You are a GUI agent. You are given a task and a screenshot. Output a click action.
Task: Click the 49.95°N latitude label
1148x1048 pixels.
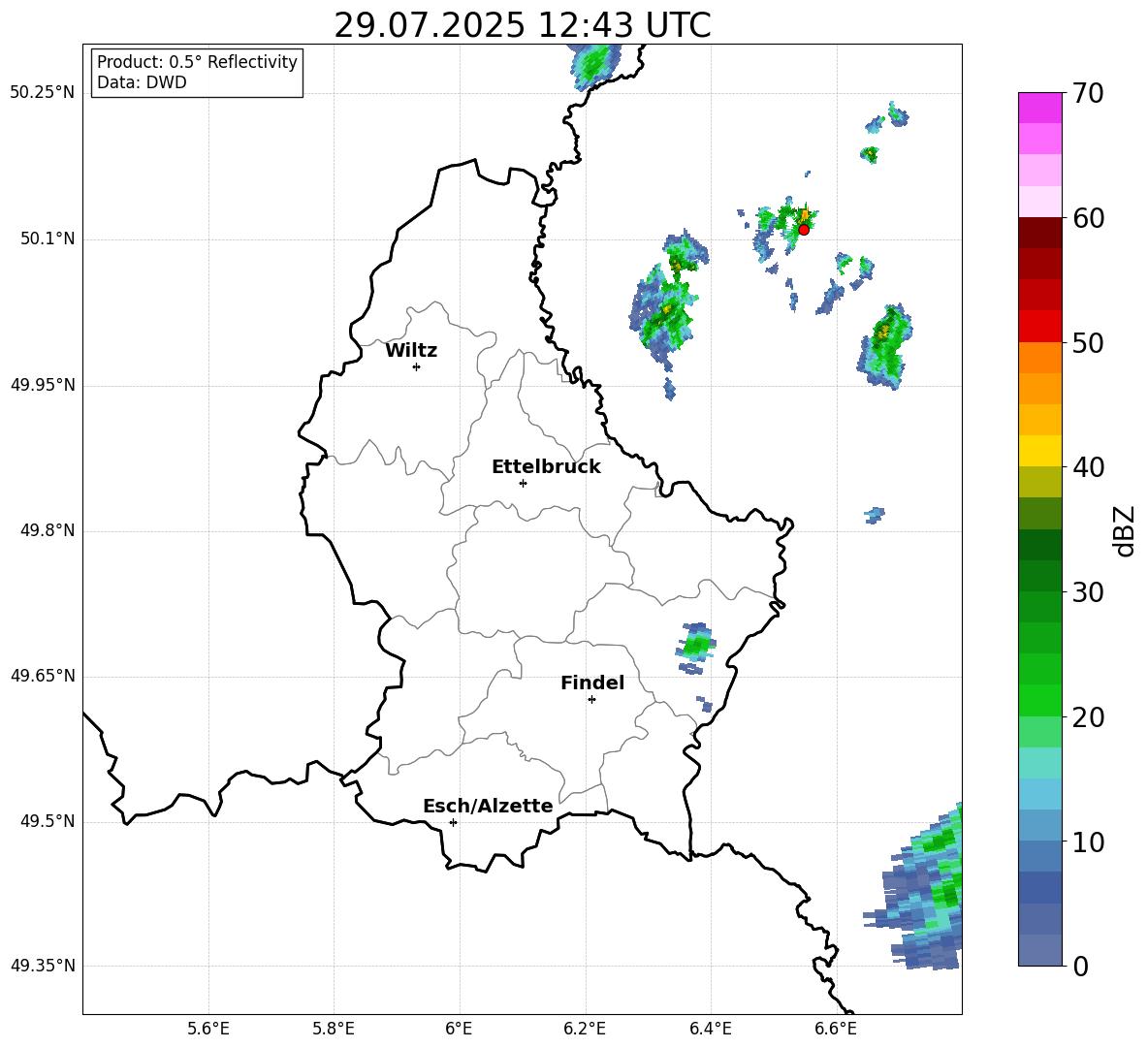[43, 385]
